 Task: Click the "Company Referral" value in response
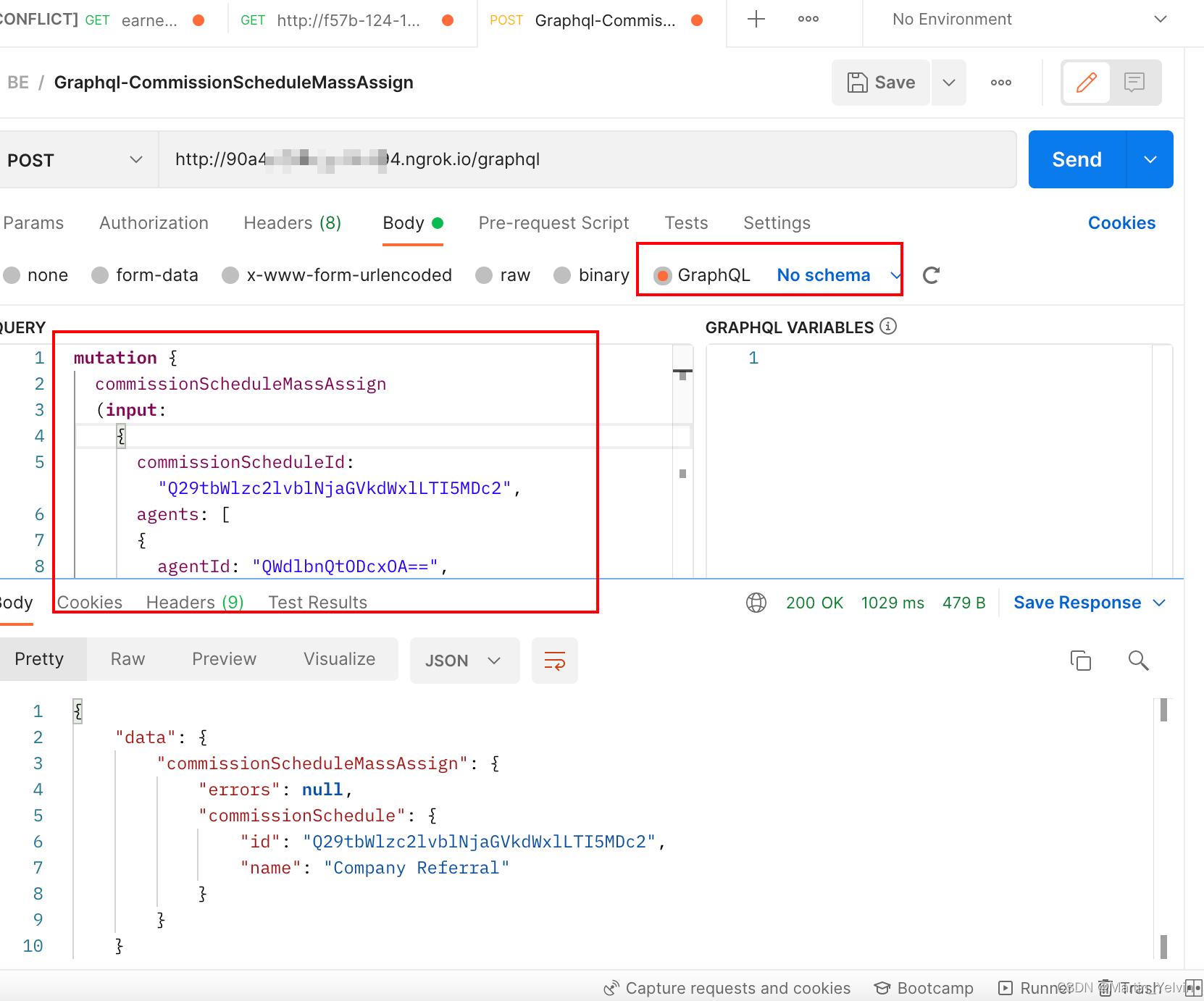tap(417, 868)
